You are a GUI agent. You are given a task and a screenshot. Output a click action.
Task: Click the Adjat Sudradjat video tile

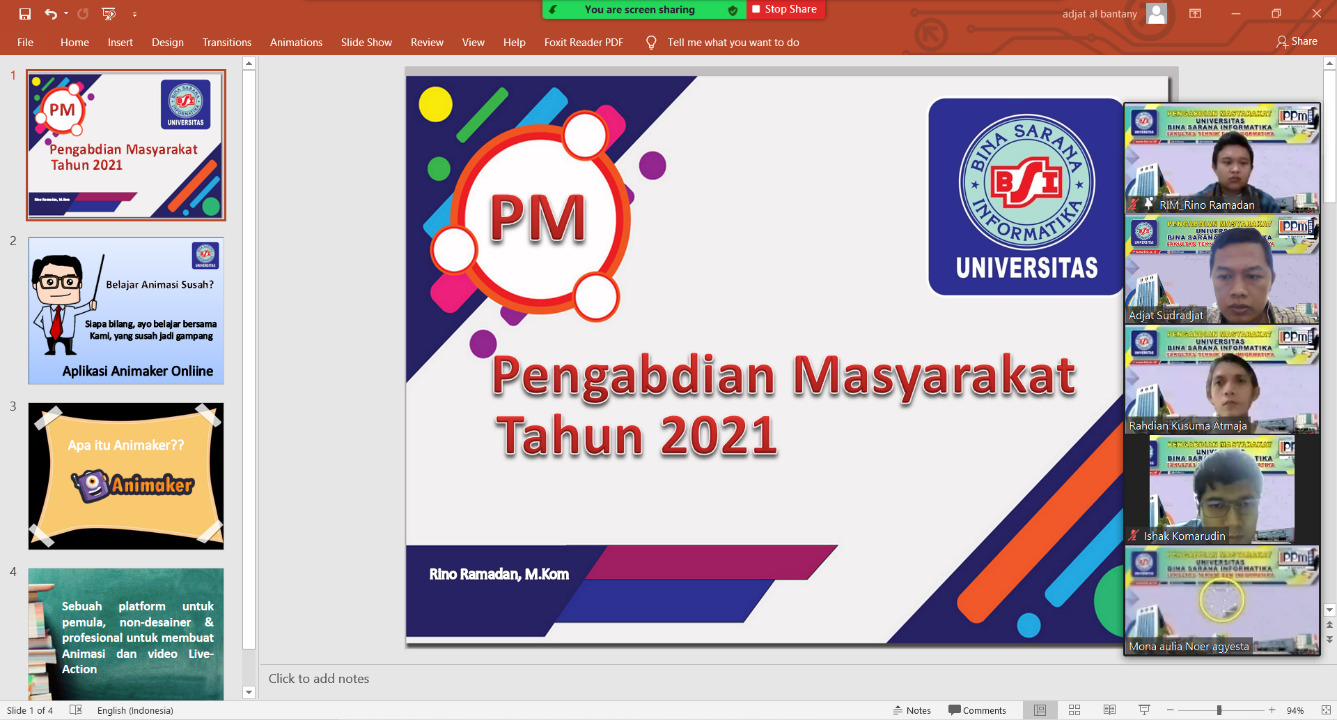point(1222,269)
